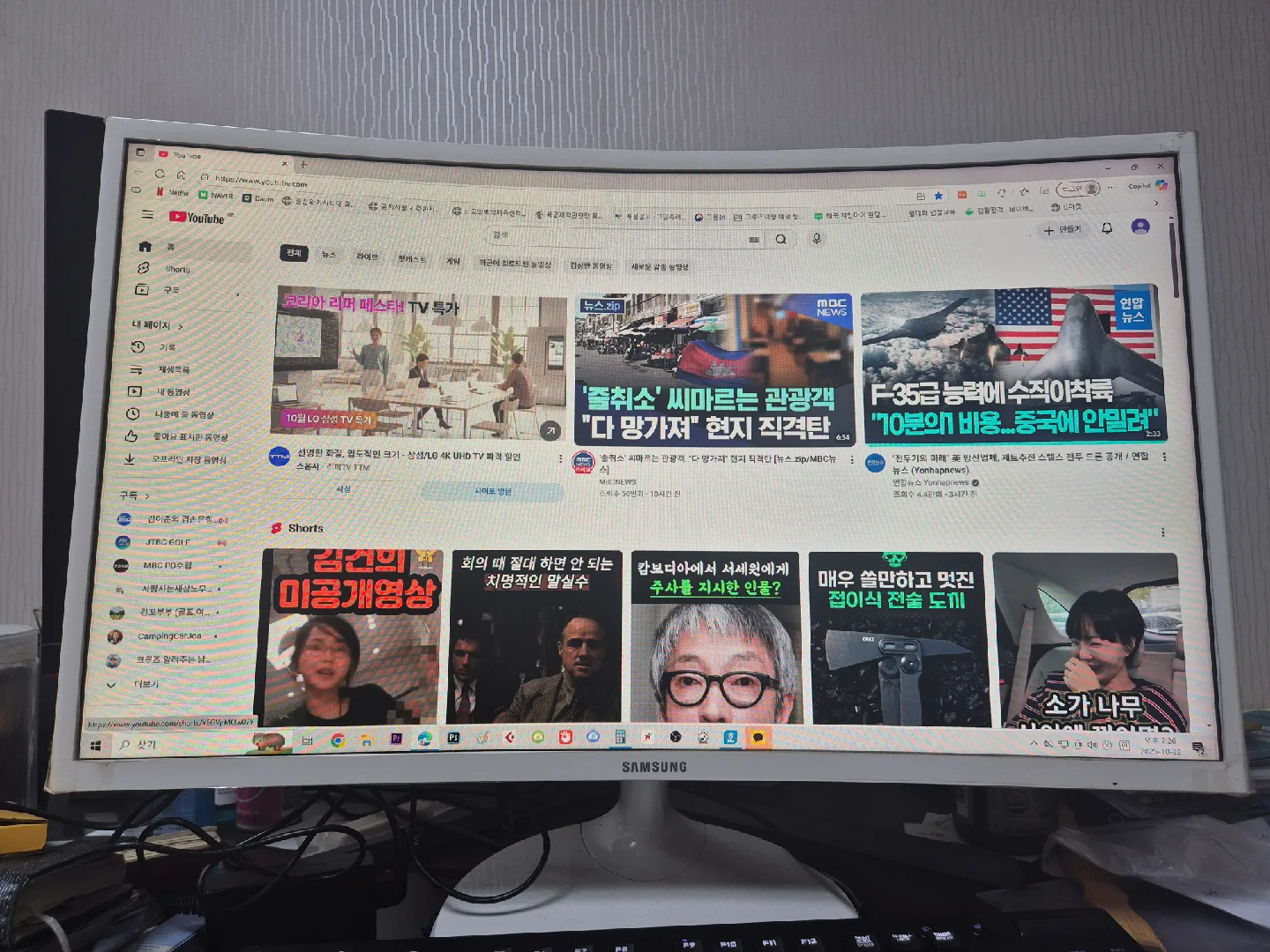Screen dimensions: 1270x952
Task: Click the 만들기 create button
Action: pos(1062,230)
